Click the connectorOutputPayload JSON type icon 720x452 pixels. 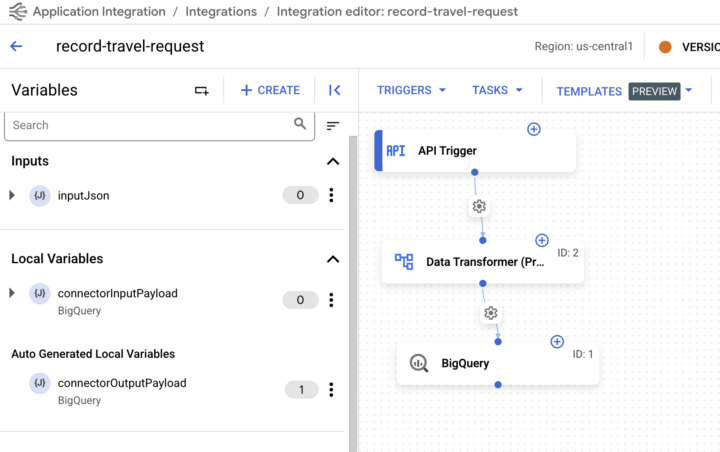tap(40, 383)
